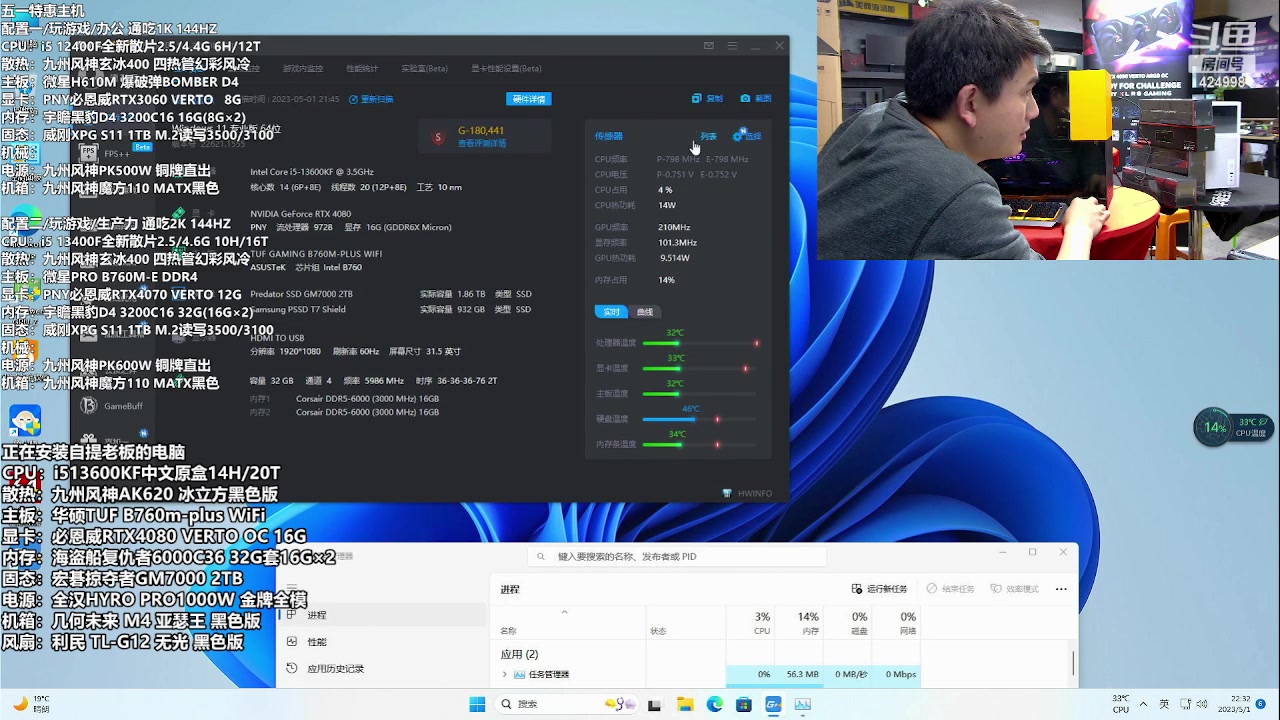The image size is (1280, 720).
Task: Click the G-180,441 score text
Action: [481, 131]
